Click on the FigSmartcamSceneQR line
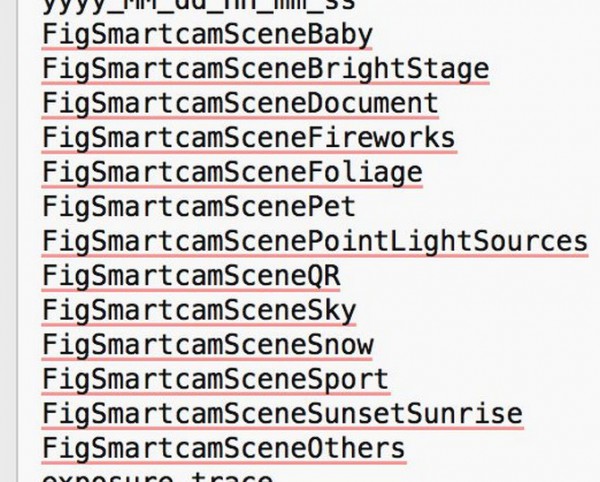600x482 pixels. click(191, 275)
